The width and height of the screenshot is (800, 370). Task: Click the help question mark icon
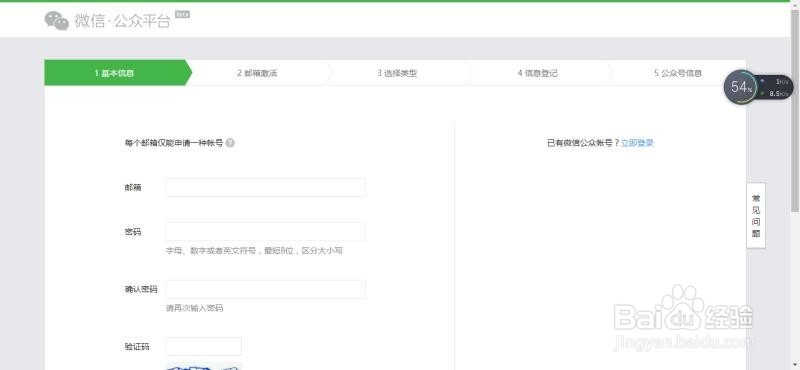(230, 143)
